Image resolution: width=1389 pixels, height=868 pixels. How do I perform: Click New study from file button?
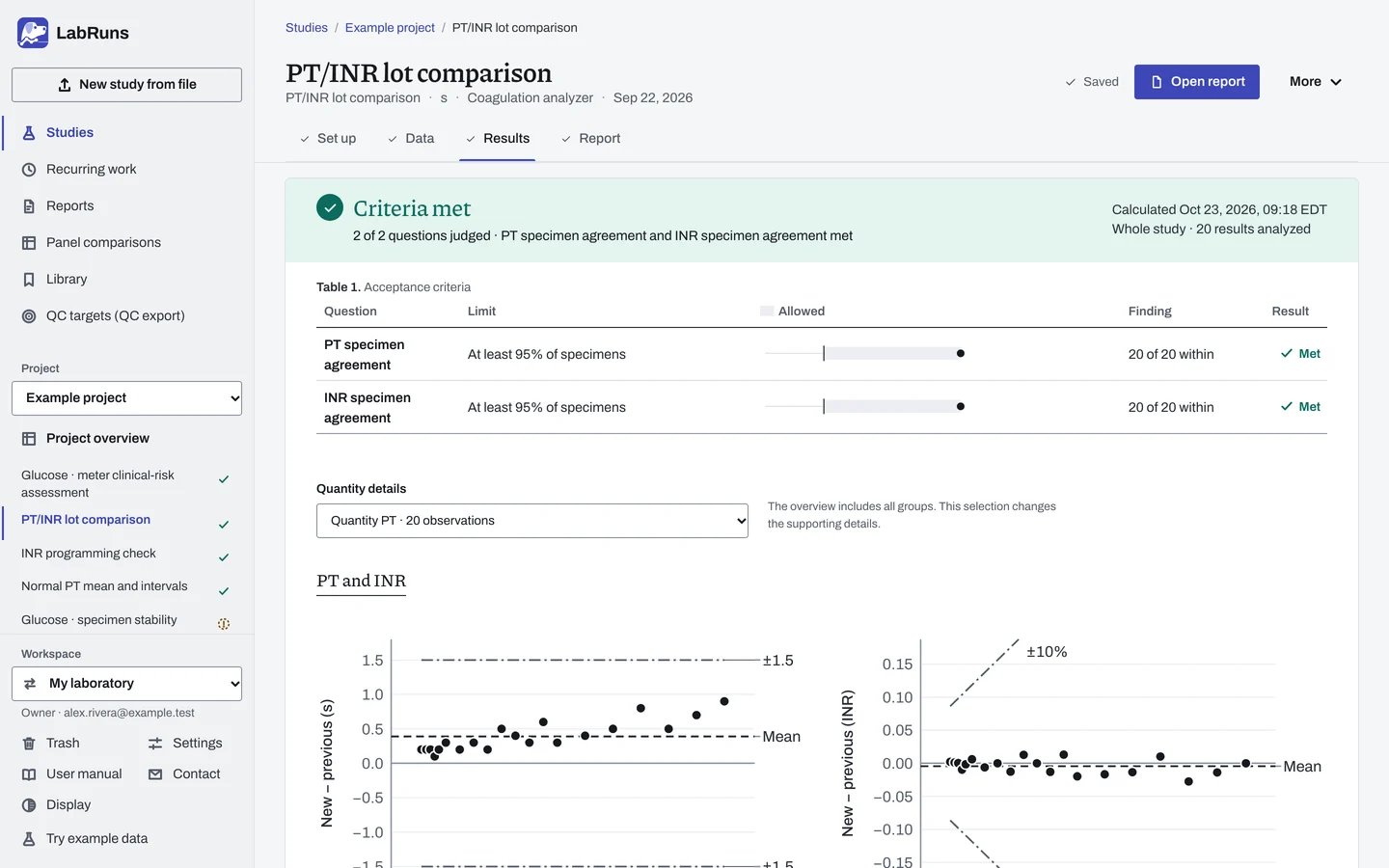(126, 85)
